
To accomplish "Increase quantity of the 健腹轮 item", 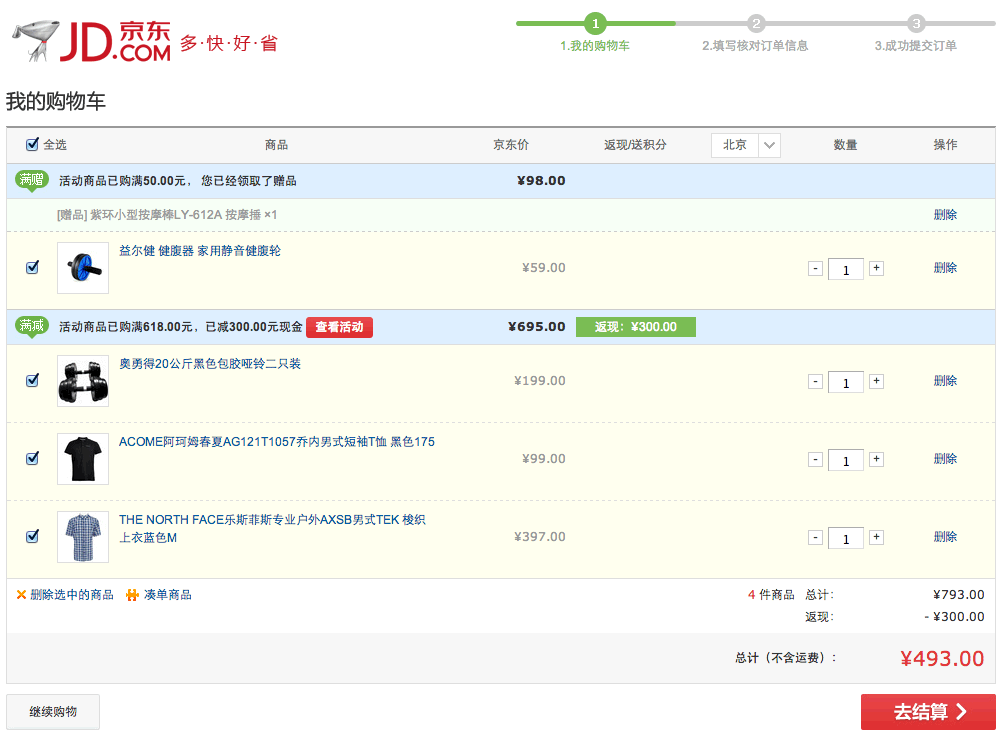I will point(876,268).
